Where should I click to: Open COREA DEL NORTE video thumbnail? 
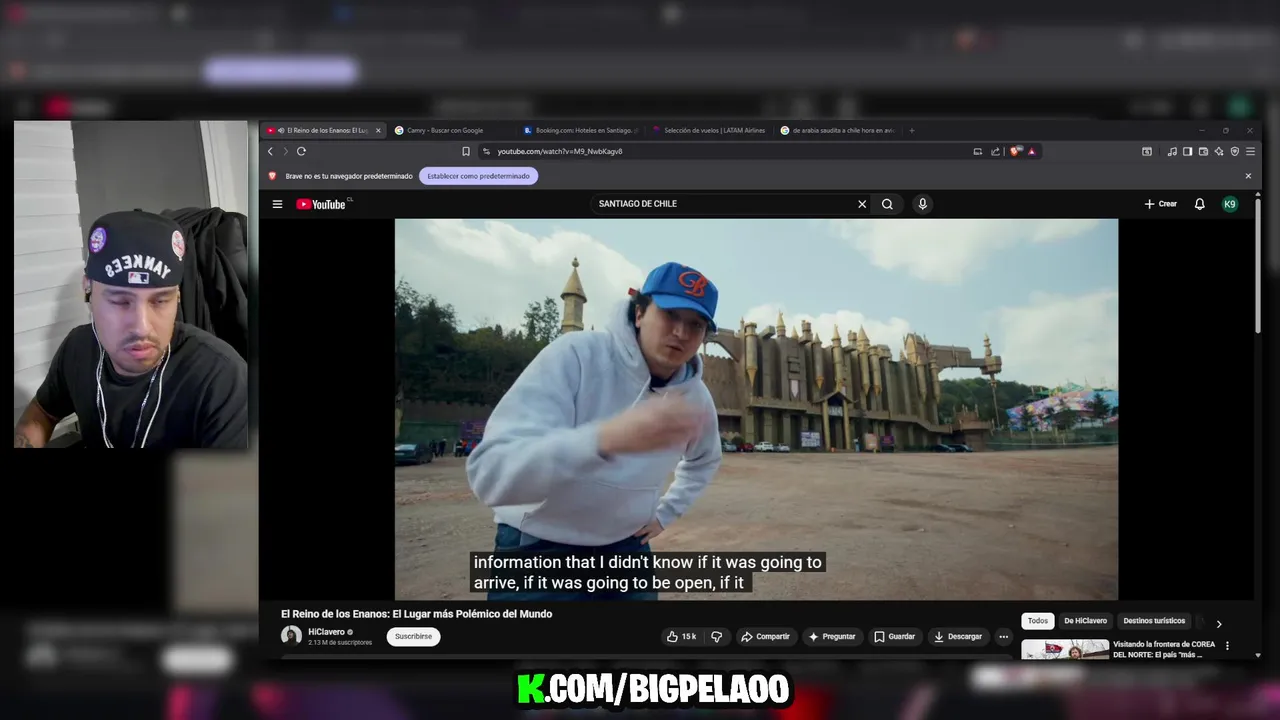click(1065, 650)
